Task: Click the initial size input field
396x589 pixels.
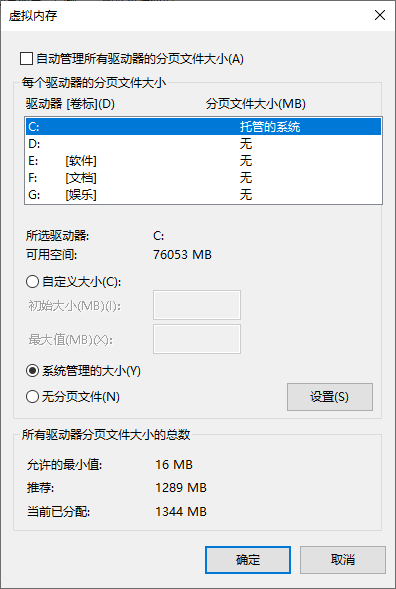Action: pyautogui.click(x=197, y=305)
